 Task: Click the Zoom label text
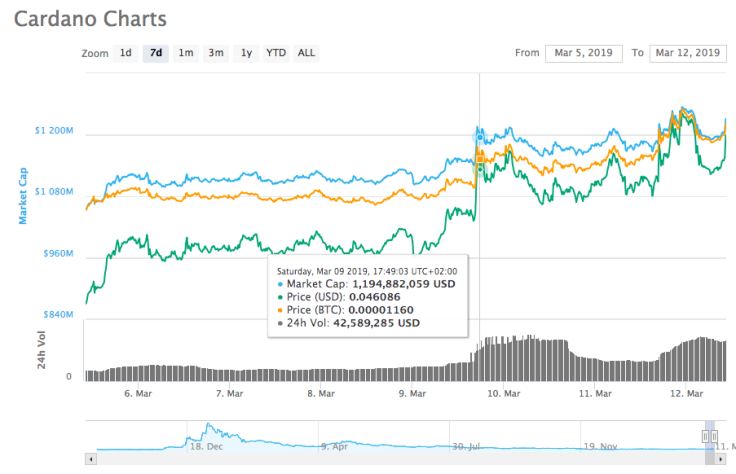coord(95,54)
